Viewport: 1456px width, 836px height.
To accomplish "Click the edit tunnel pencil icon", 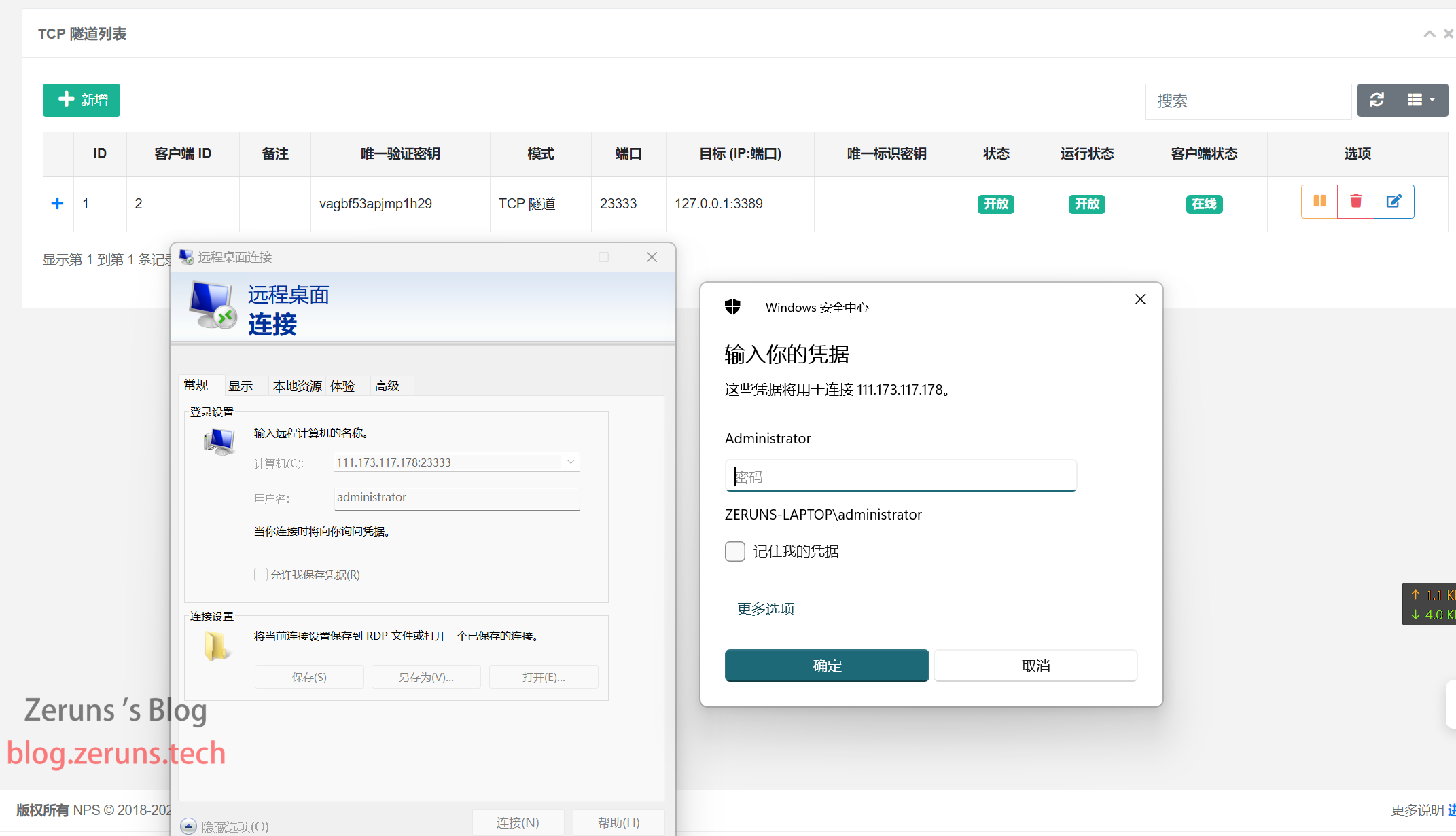I will [1393, 202].
